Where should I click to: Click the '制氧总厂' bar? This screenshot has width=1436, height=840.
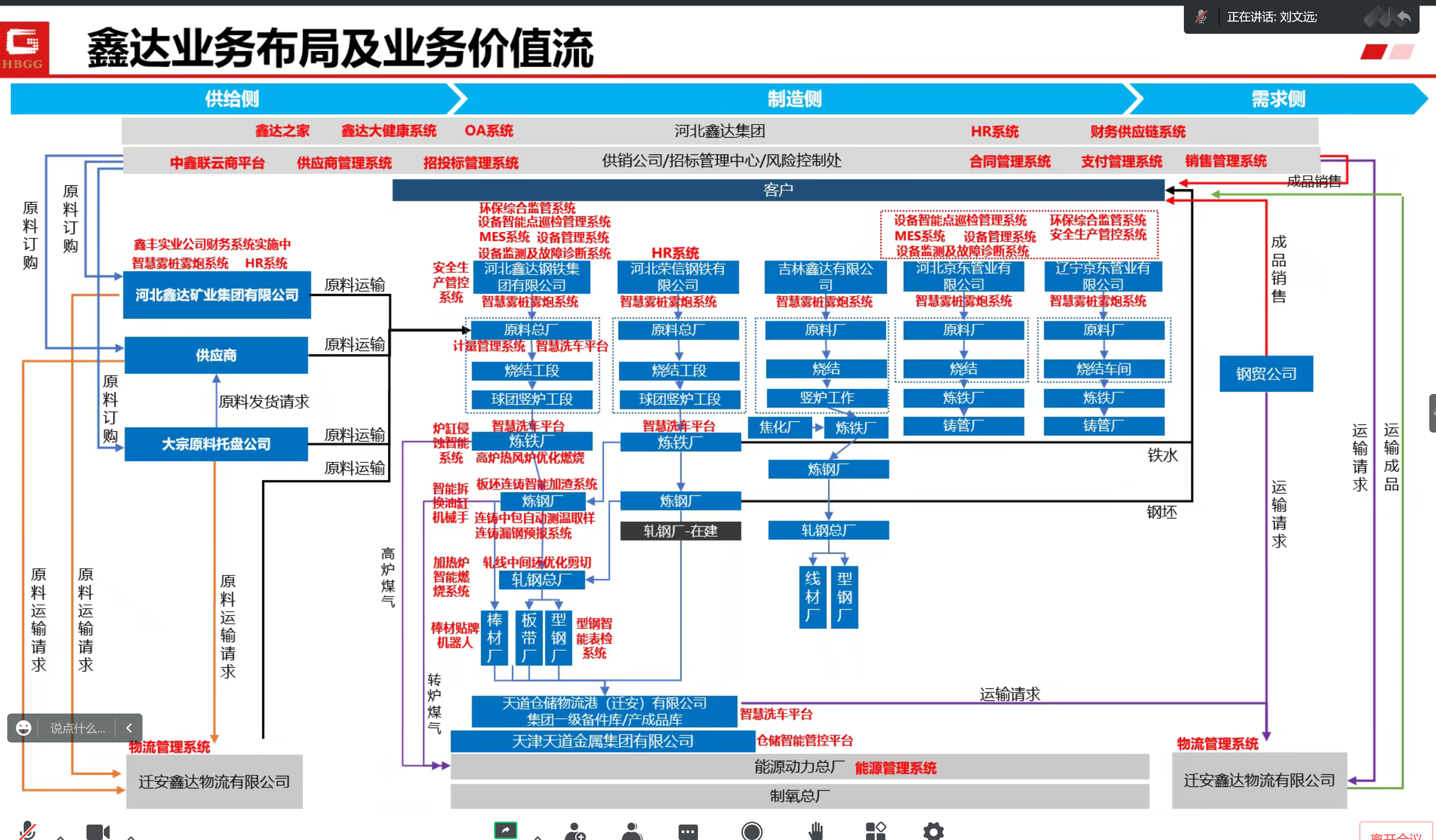click(x=799, y=796)
